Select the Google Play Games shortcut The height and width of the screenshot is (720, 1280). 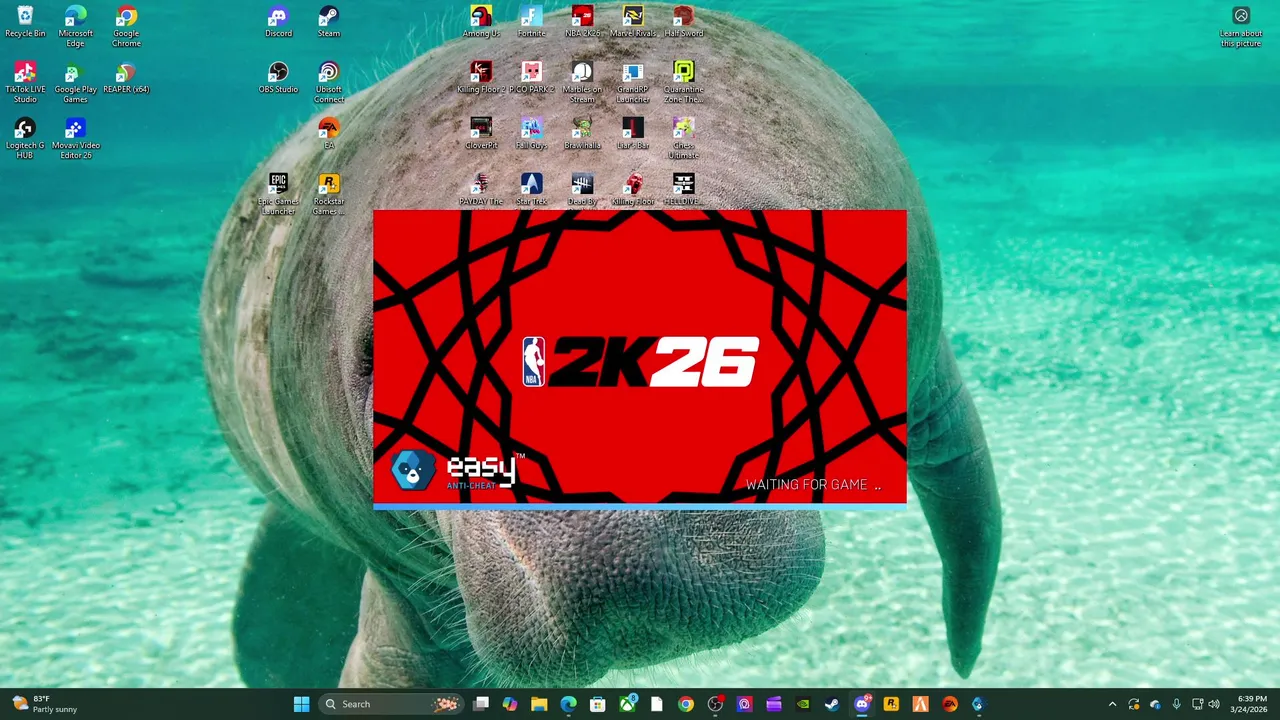75,82
